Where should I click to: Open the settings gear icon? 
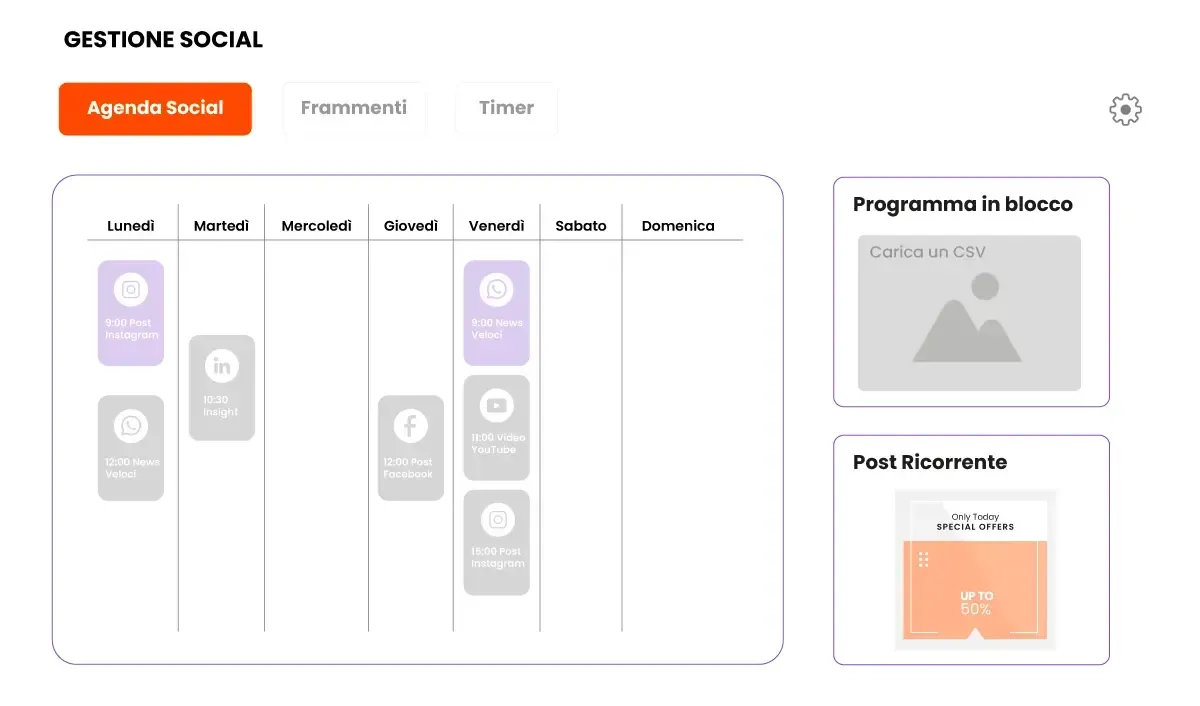1125,109
